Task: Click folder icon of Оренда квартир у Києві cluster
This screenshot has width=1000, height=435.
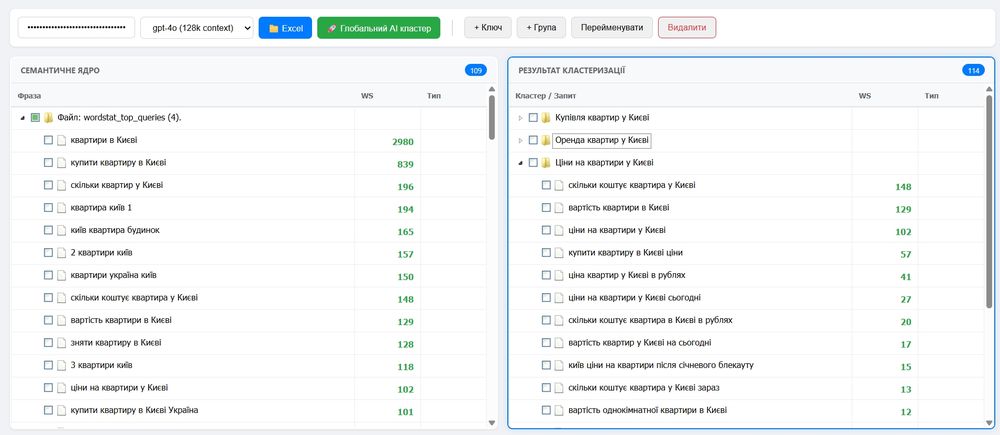Action: [546, 140]
